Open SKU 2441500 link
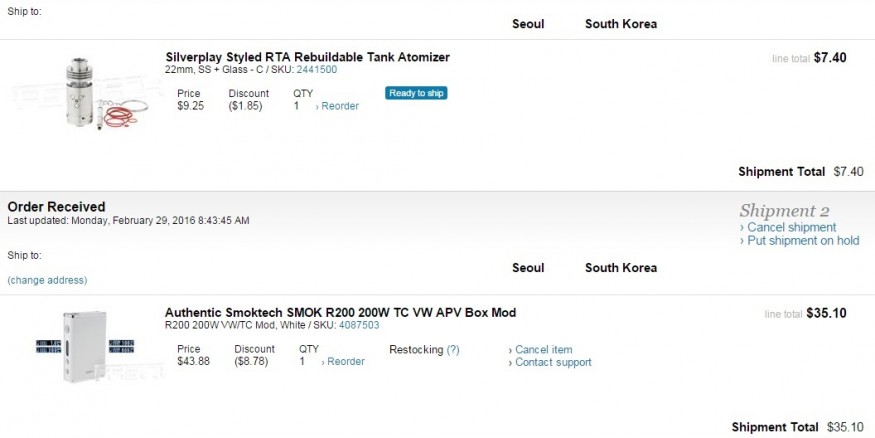 316,70
